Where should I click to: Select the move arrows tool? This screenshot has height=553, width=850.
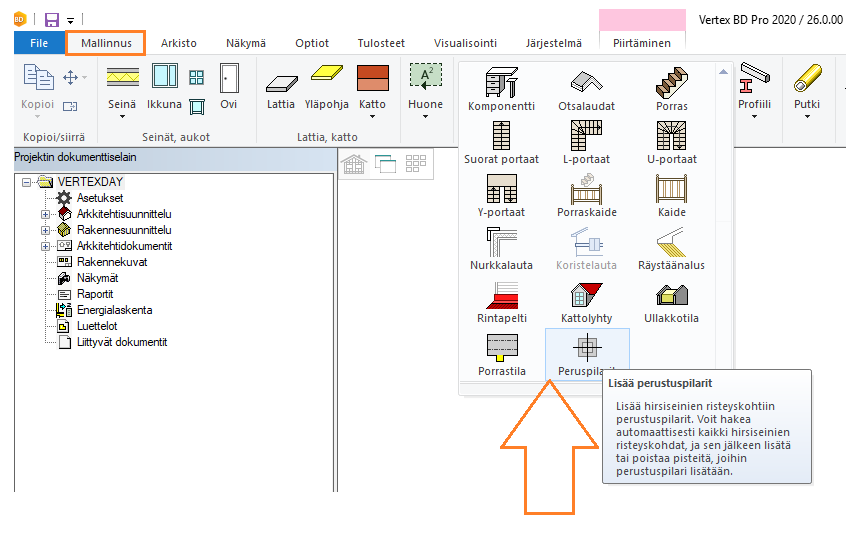click(70, 78)
